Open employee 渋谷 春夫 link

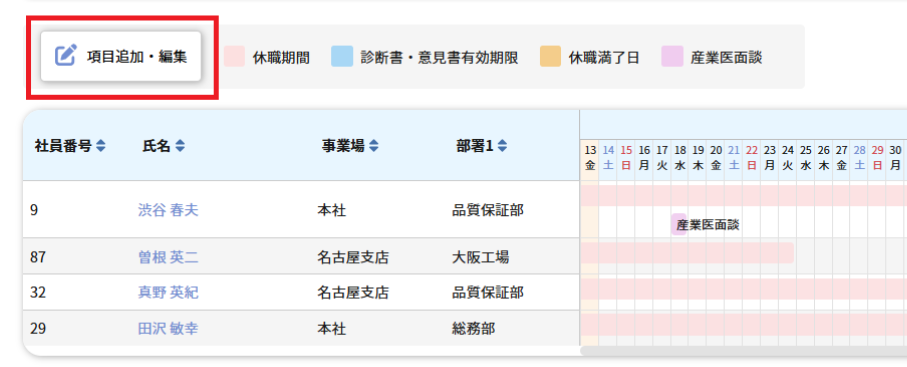pos(168,210)
